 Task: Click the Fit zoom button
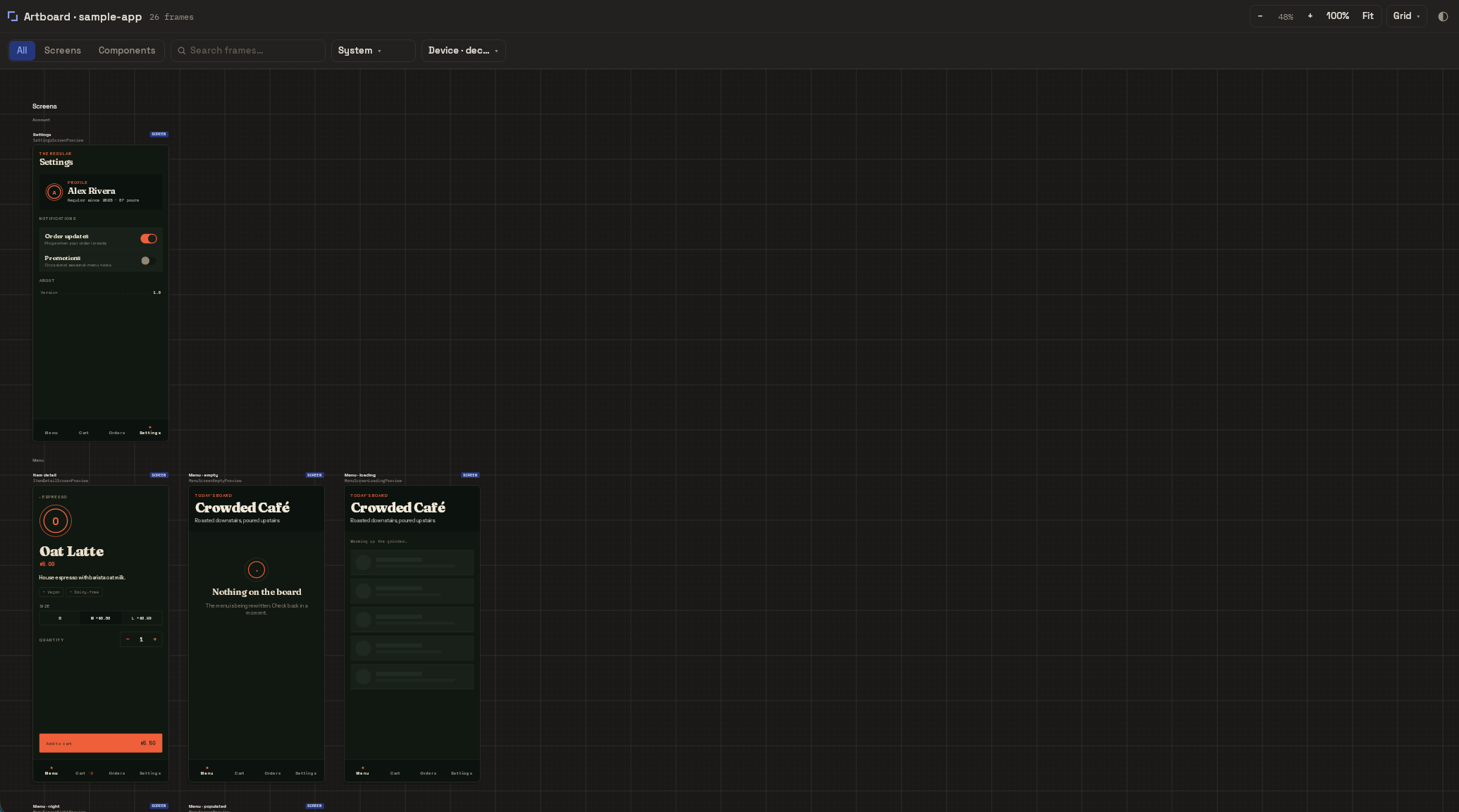[x=1368, y=16]
